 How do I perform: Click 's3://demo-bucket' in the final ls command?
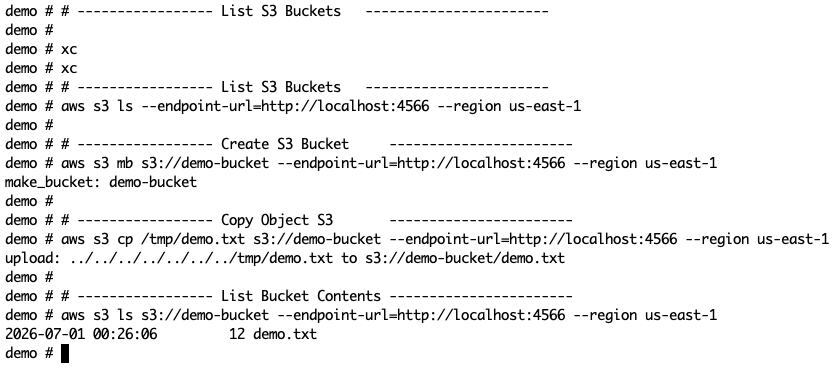pyautogui.click(x=205, y=315)
